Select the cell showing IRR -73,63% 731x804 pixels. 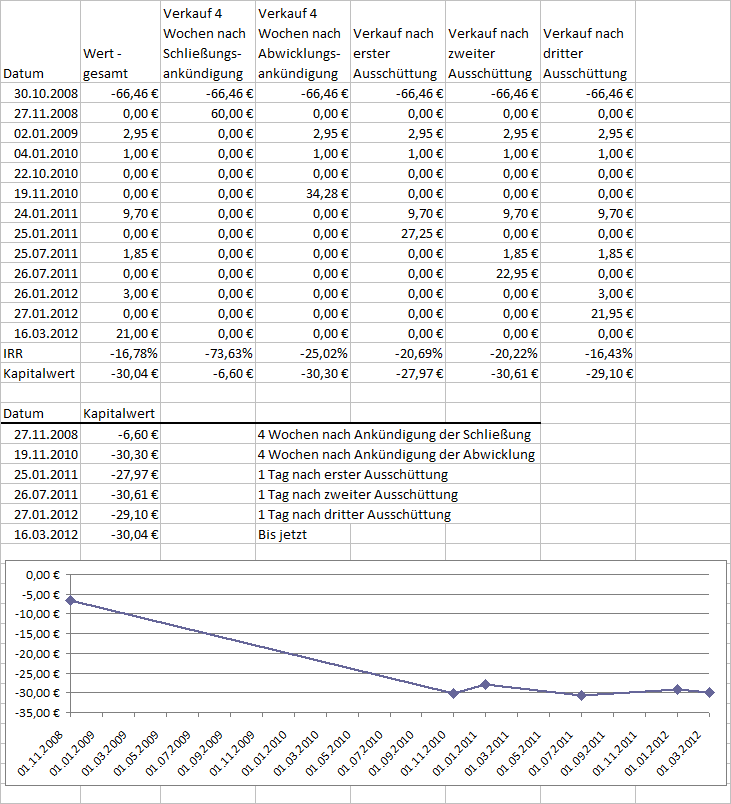pyautogui.click(x=208, y=353)
